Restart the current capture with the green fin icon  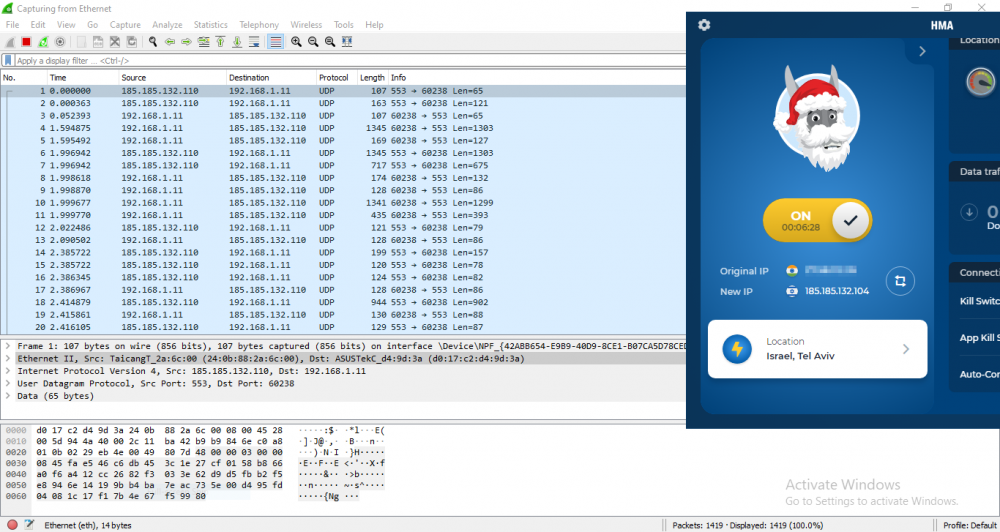pos(43,42)
